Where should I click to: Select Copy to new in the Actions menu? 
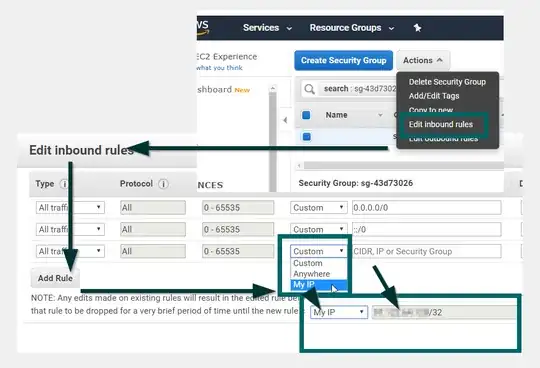[x=430, y=109]
